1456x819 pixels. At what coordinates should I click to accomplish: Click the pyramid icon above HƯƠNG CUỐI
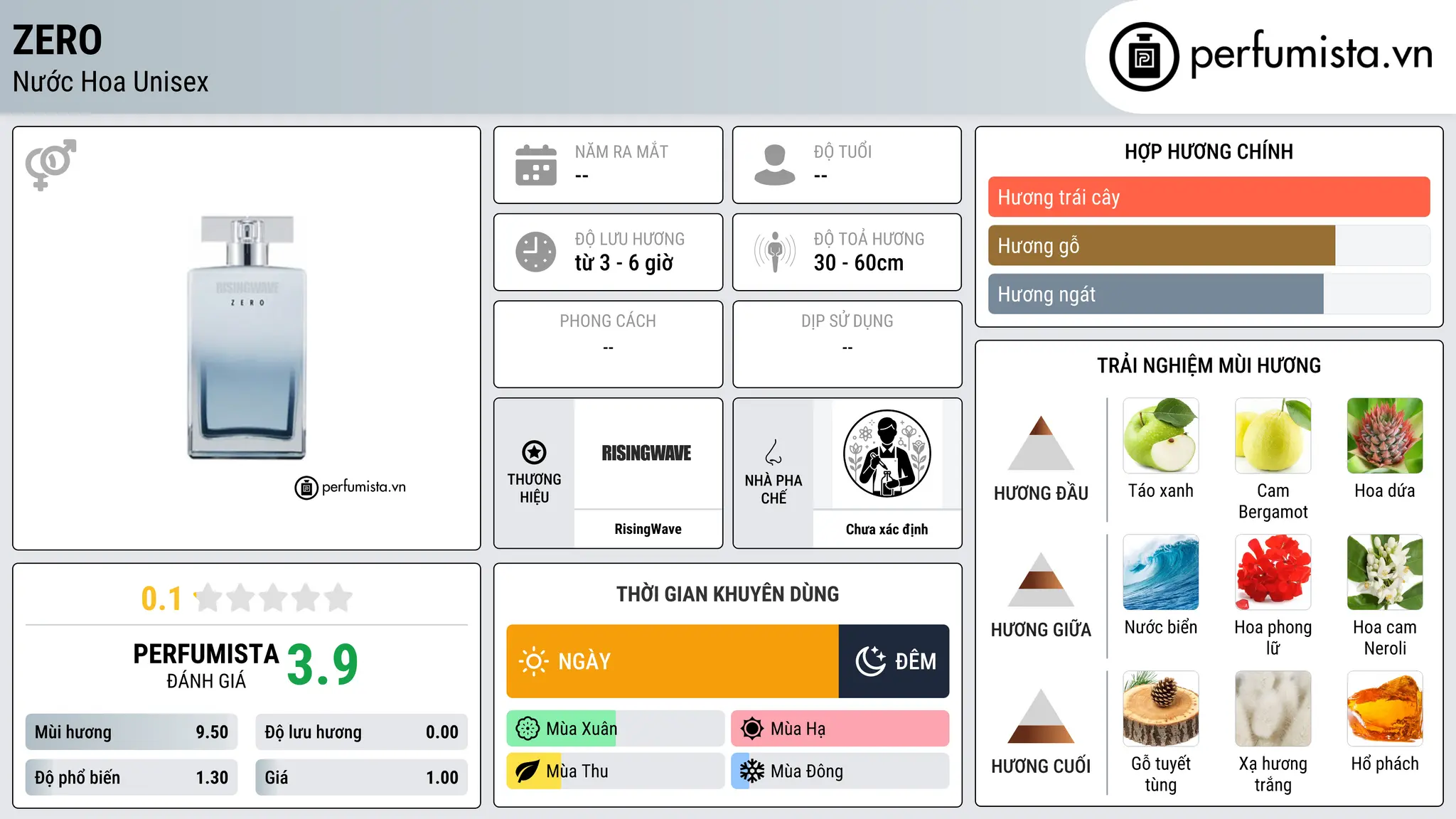pyautogui.click(x=1041, y=715)
